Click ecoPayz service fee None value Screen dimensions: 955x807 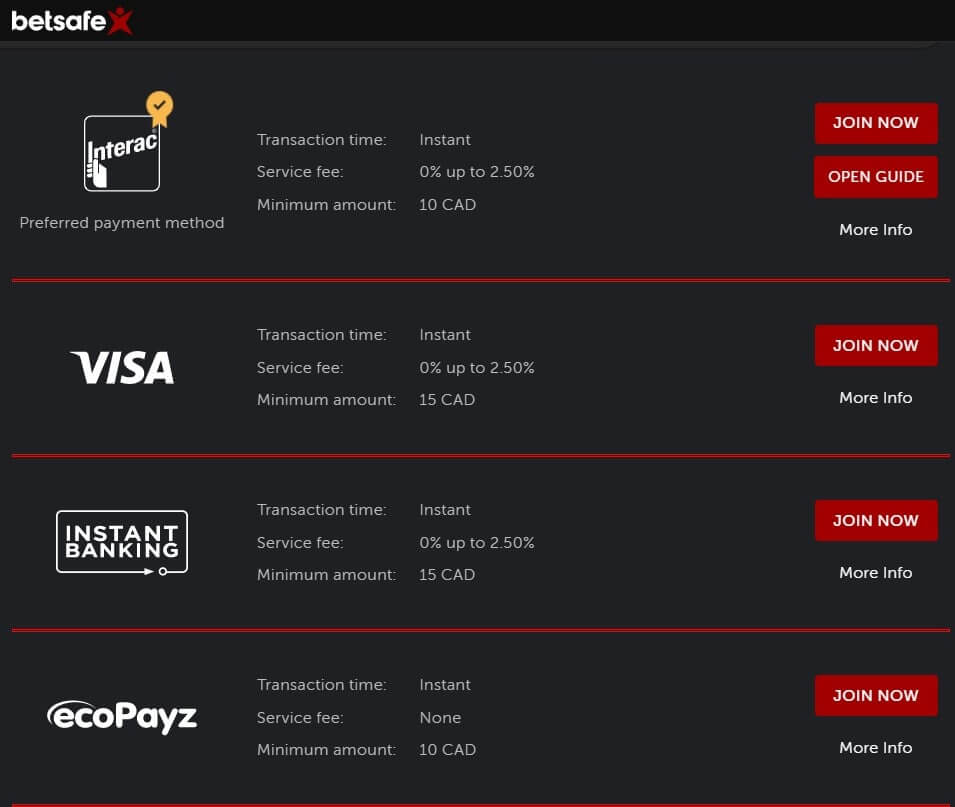440,717
